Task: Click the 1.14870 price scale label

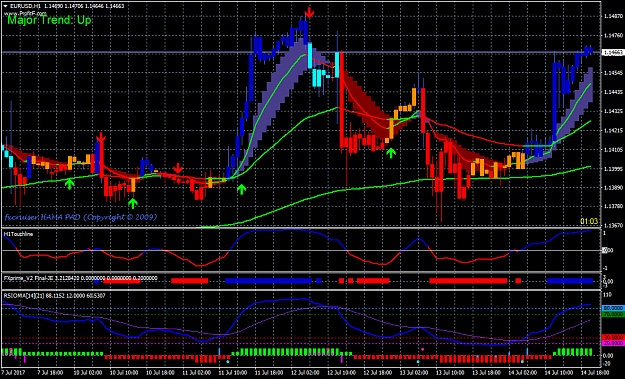Action: (613, 16)
